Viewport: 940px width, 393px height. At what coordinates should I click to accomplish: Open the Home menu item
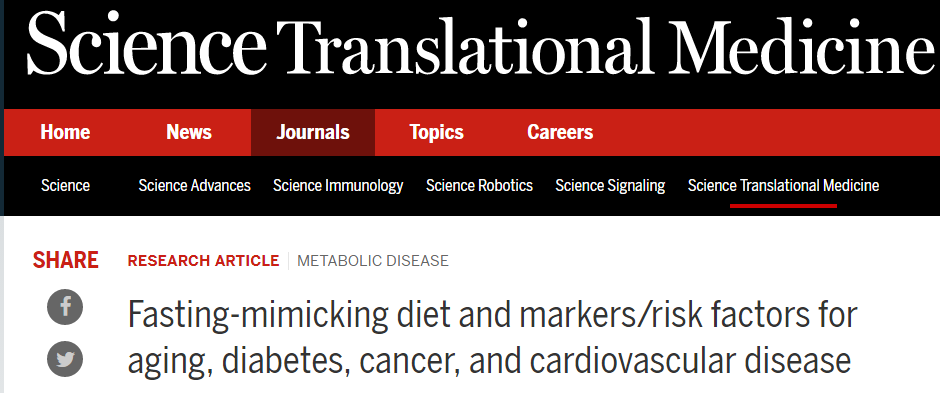[65, 132]
